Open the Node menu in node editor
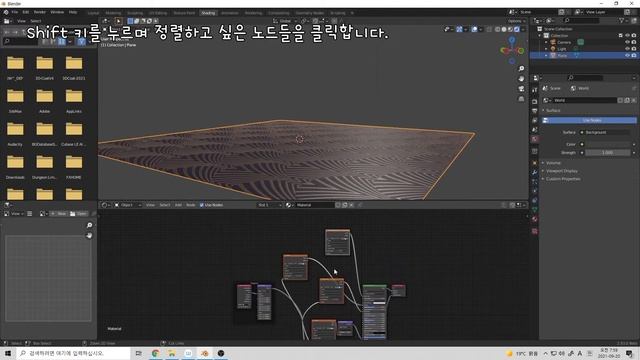 191,205
